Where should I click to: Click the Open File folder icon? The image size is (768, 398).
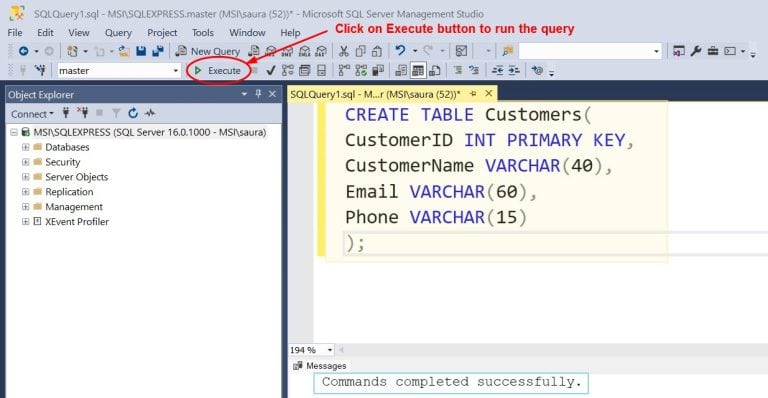click(124, 51)
